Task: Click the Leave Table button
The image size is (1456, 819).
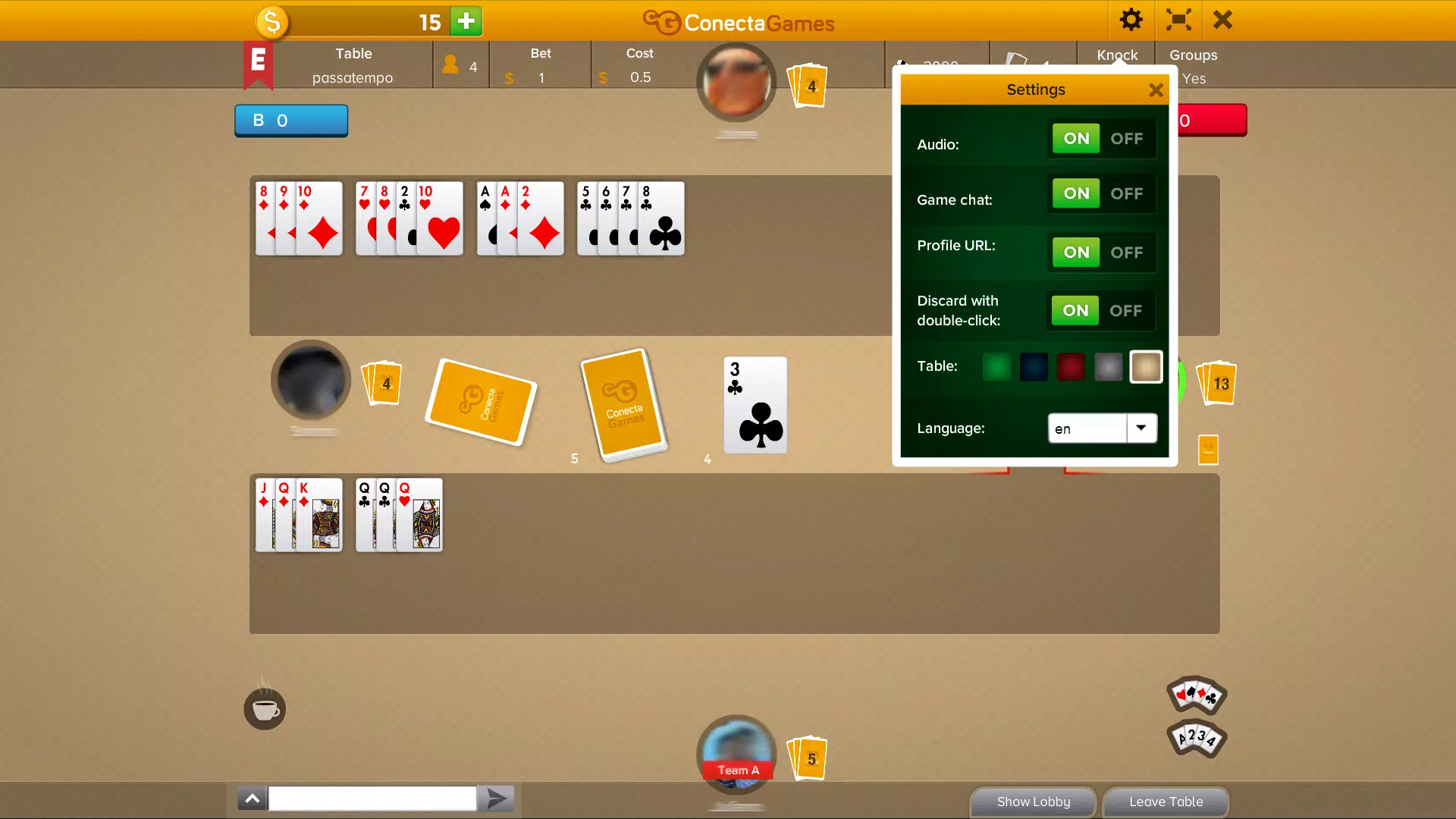Action: 1166,801
